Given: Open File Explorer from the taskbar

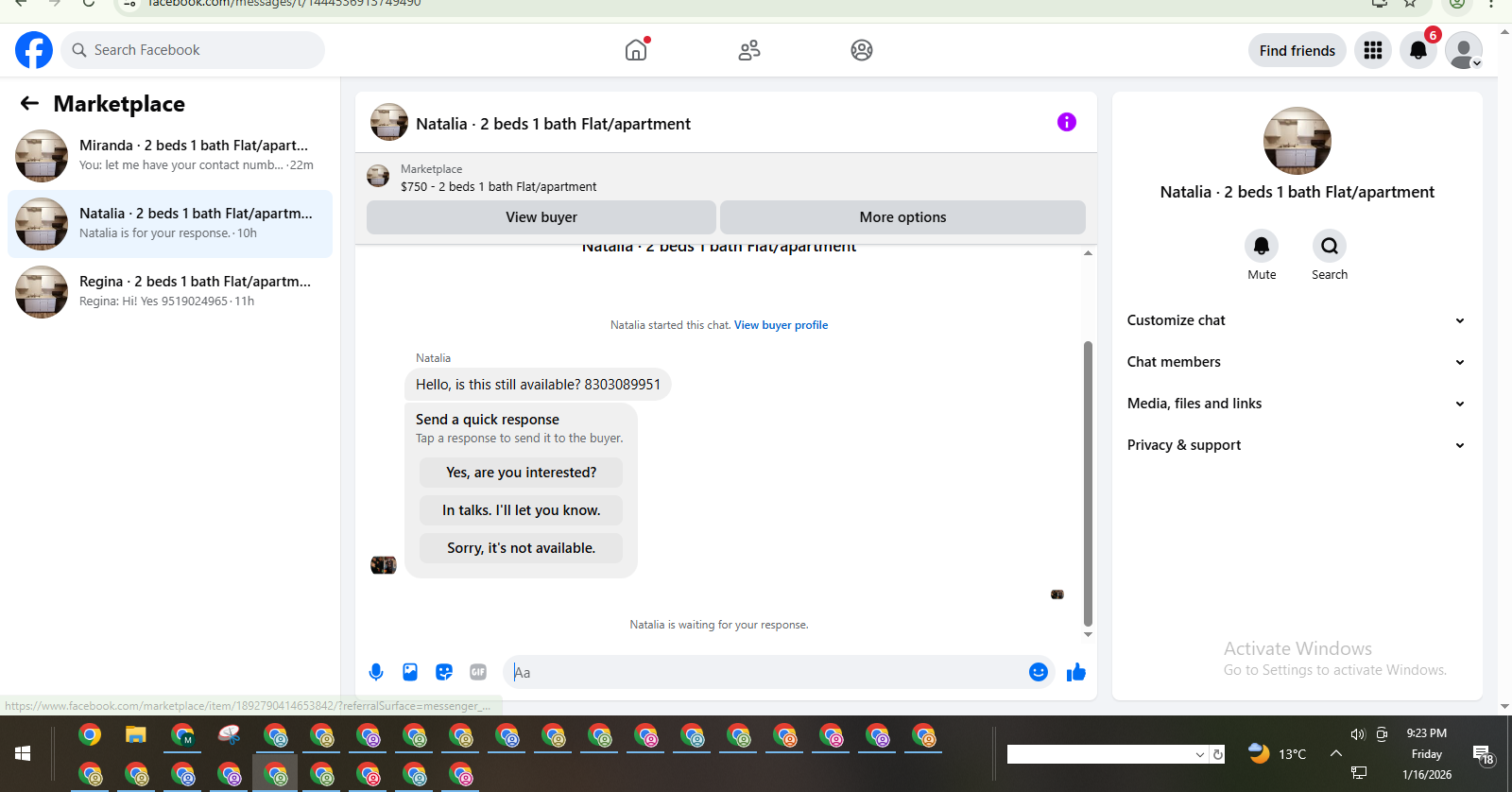Looking at the screenshot, I should [x=136, y=735].
